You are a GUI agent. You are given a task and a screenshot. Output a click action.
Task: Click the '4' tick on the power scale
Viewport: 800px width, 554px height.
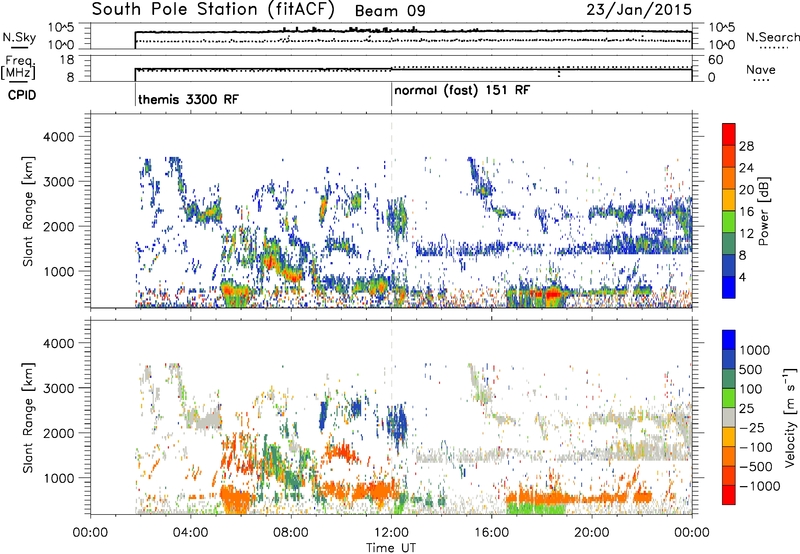(743, 277)
